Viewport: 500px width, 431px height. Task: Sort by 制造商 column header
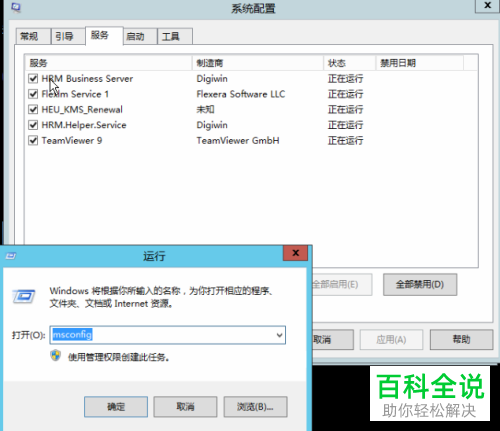pos(258,63)
